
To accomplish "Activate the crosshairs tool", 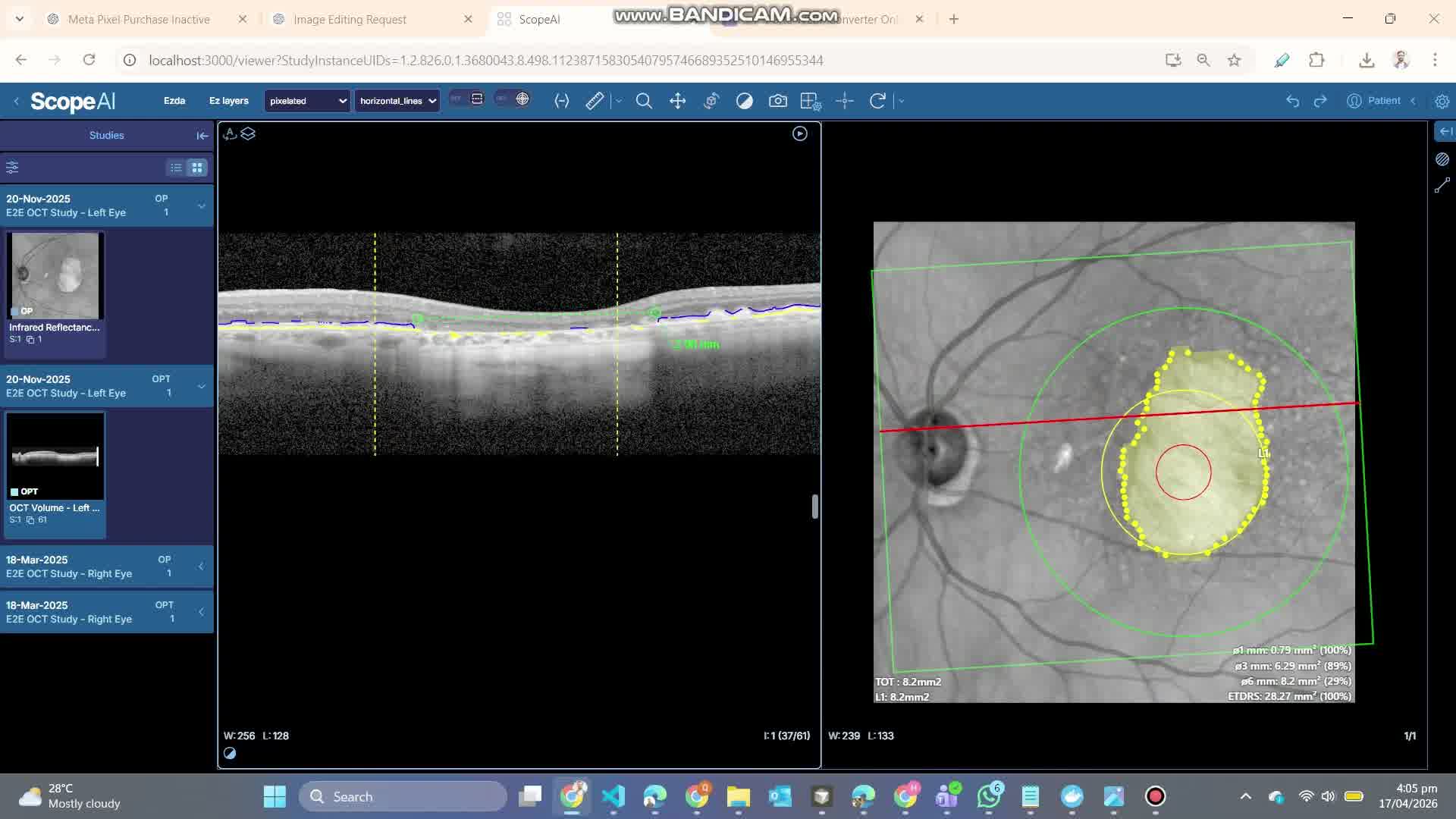I will pyautogui.click(x=844, y=101).
